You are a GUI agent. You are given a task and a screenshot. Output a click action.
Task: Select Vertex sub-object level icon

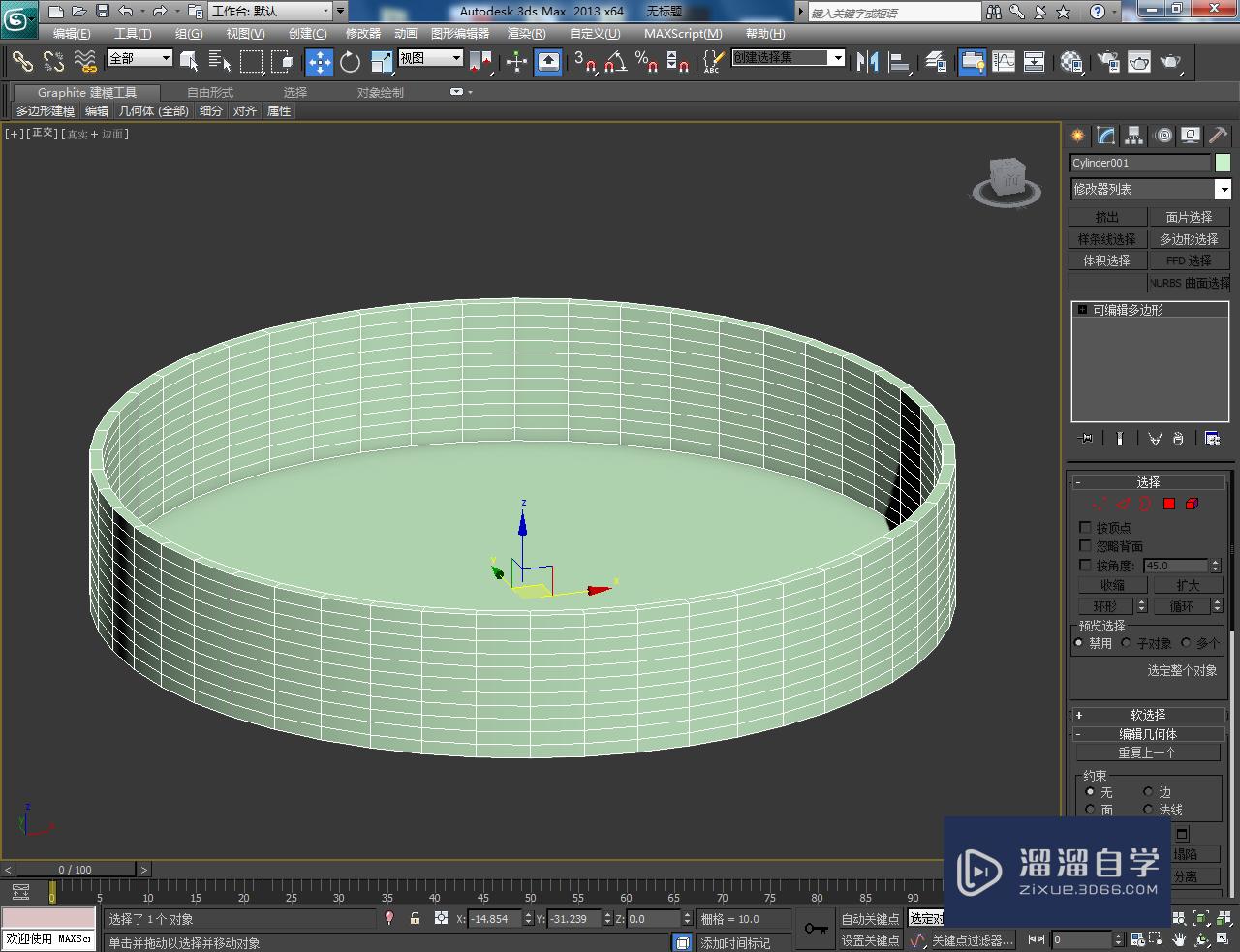pos(1099,504)
